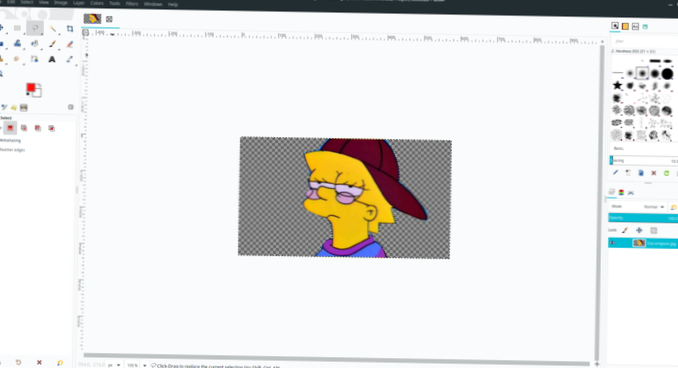The width and height of the screenshot is (678, 368).
Task: Set selection mode to Add to selection
Action: (24, 128)
